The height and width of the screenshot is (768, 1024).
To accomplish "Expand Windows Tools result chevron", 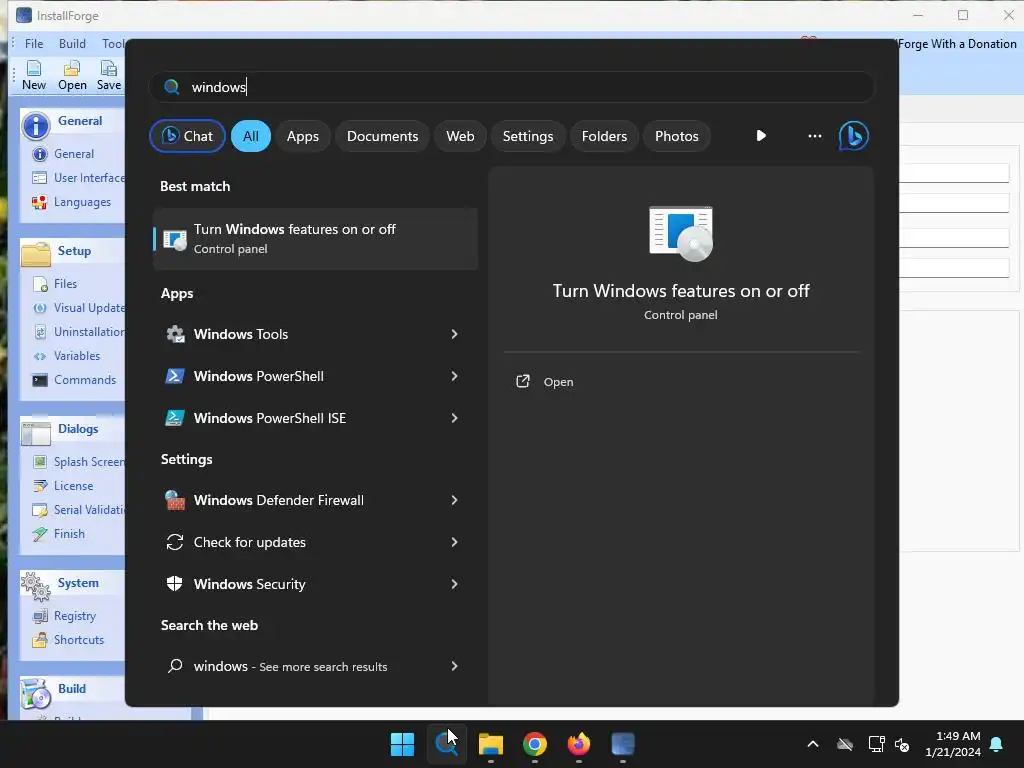I will pyautogui.click(x=455, y=334).
